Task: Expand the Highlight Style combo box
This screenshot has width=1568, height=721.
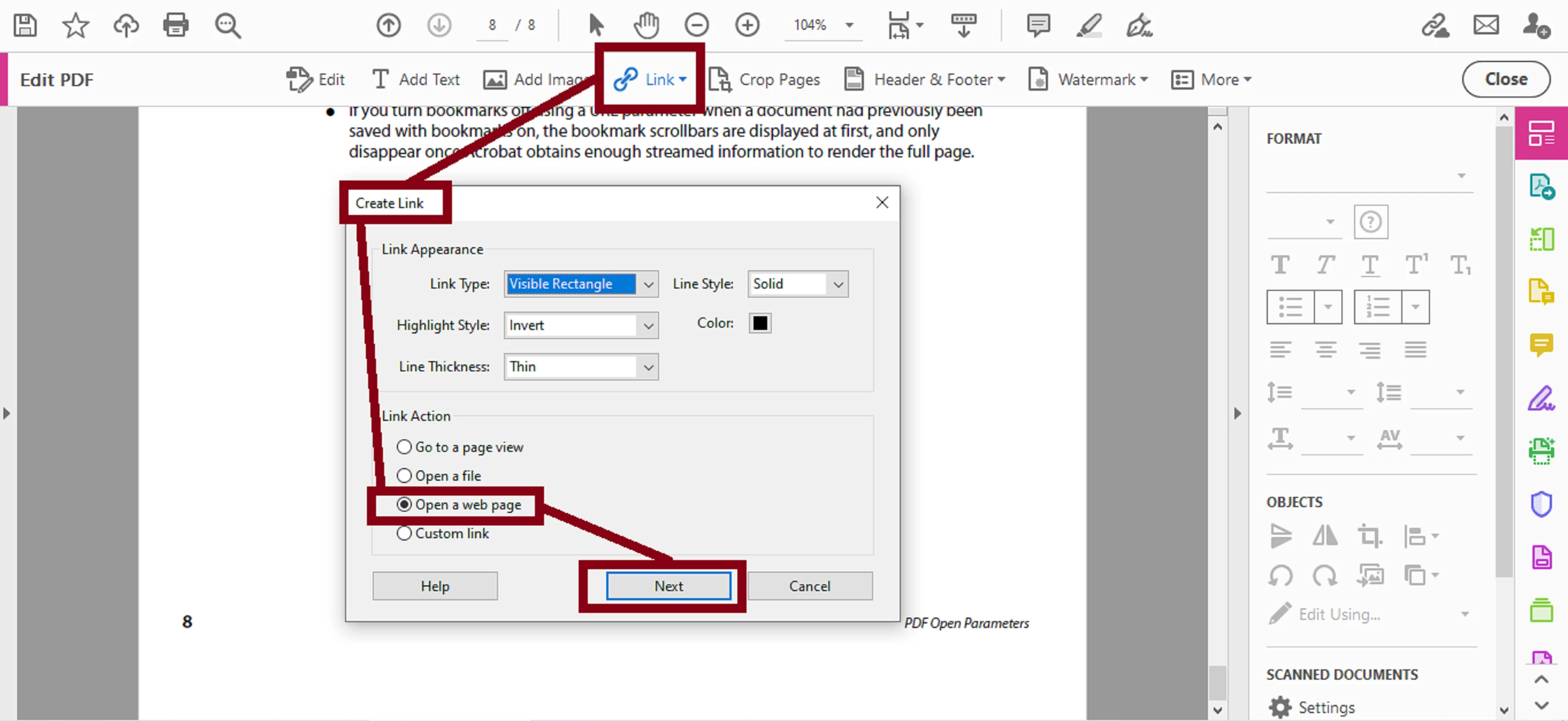Action: coord(648,325)
